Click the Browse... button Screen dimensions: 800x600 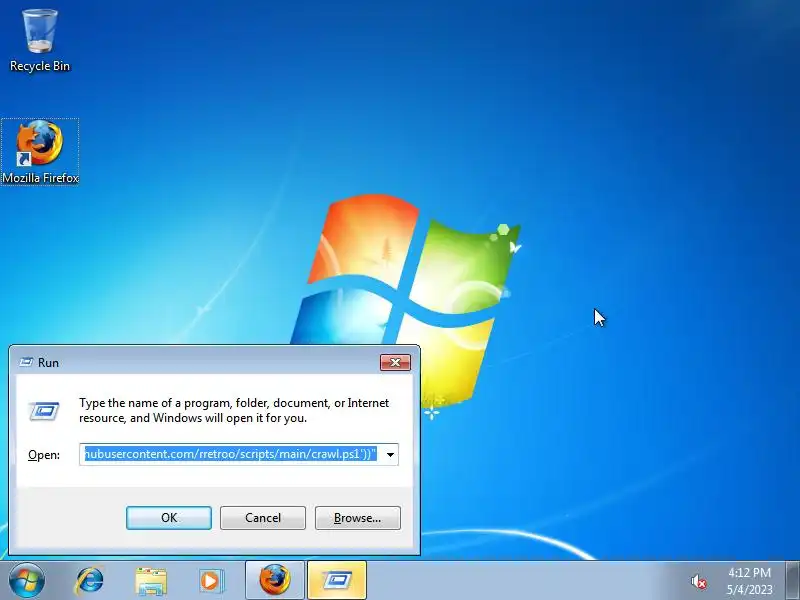(358, 518)
